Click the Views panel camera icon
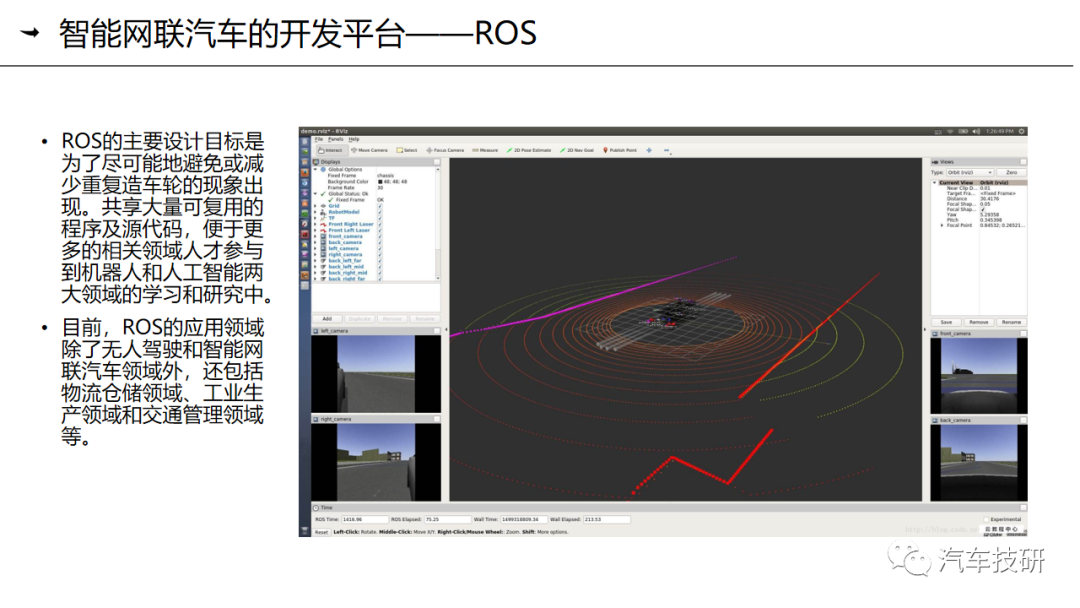 coord(935,162)
